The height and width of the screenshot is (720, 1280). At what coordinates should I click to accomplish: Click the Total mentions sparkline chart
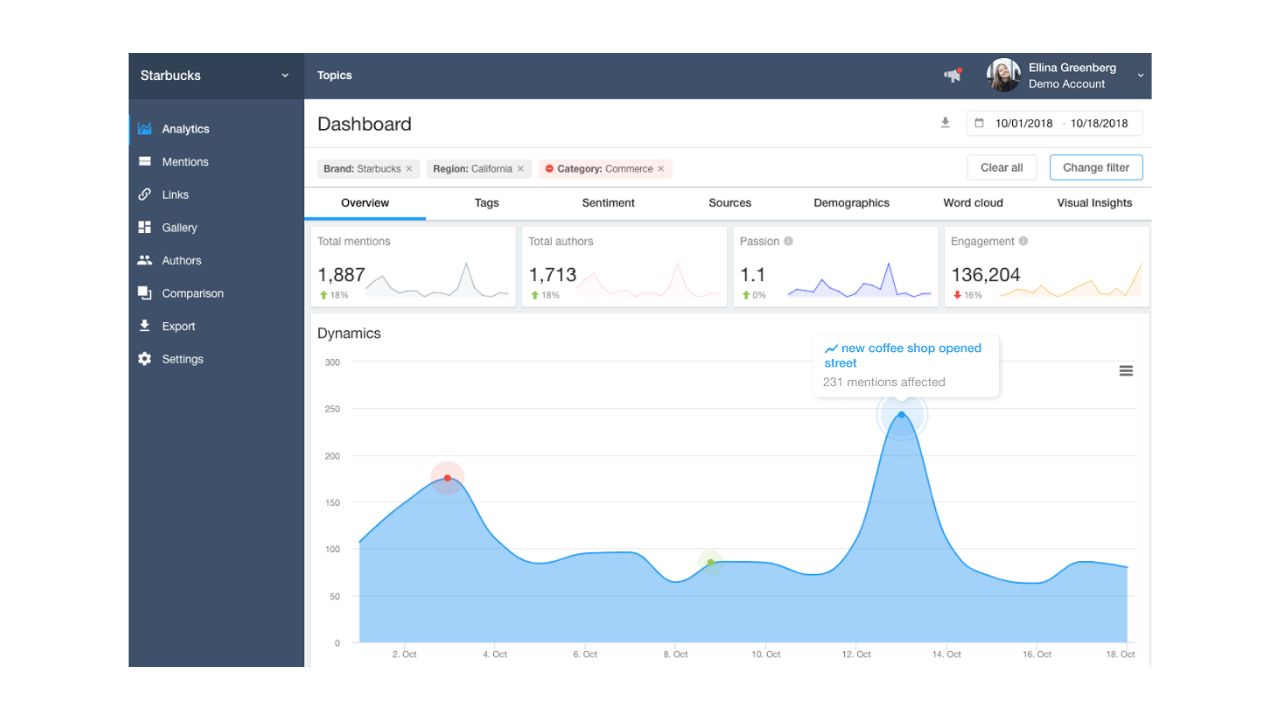point(437,280)
